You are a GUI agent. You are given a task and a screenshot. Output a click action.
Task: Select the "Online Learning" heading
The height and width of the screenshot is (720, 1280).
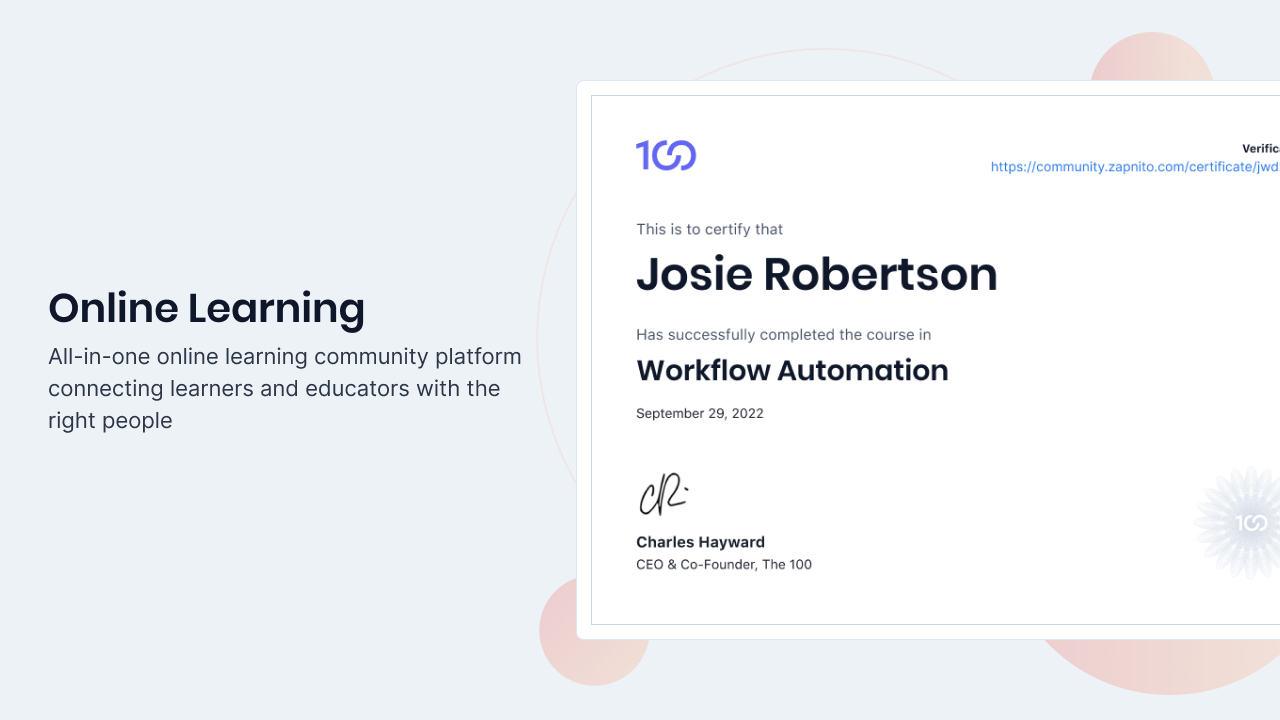(x=207, y=308)
